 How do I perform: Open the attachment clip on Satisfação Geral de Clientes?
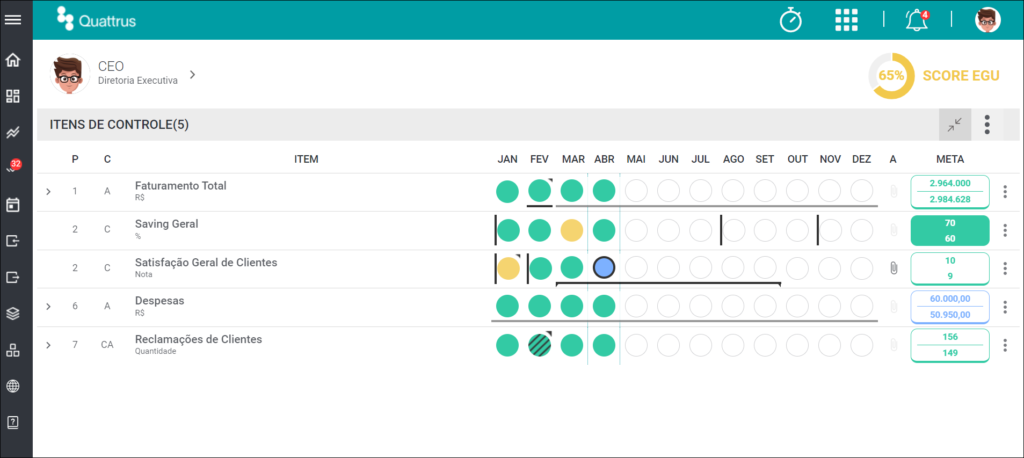click(893, 268)
